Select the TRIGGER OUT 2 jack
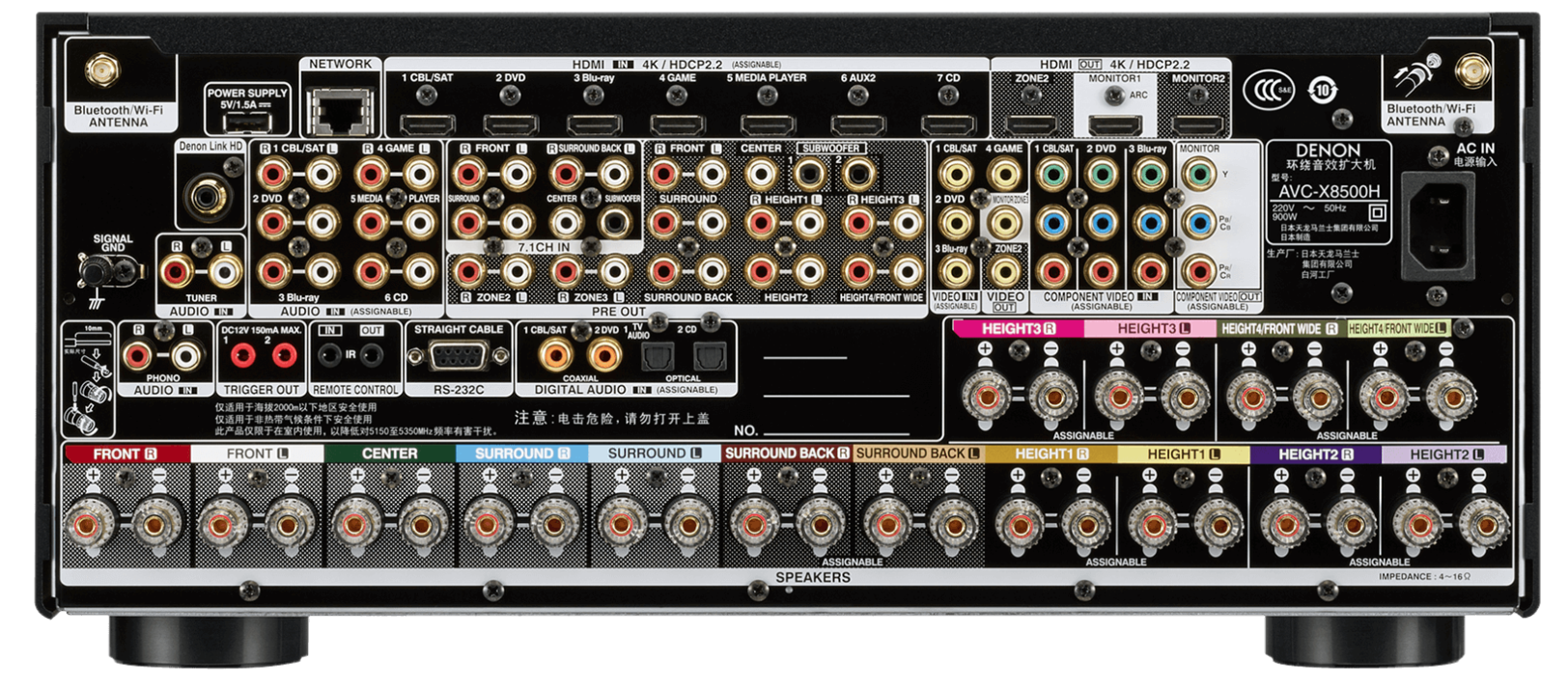Viewport: 1568px width, 689px height. (284, 355)
